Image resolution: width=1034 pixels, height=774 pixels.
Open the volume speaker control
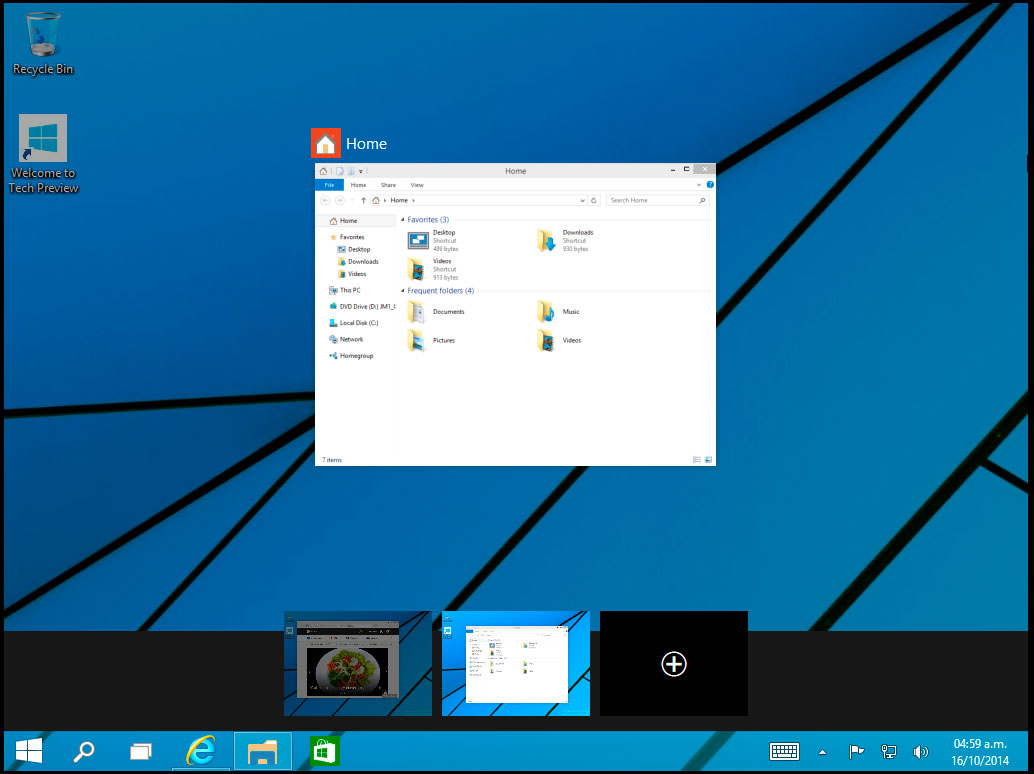click(x=920, y=752)
